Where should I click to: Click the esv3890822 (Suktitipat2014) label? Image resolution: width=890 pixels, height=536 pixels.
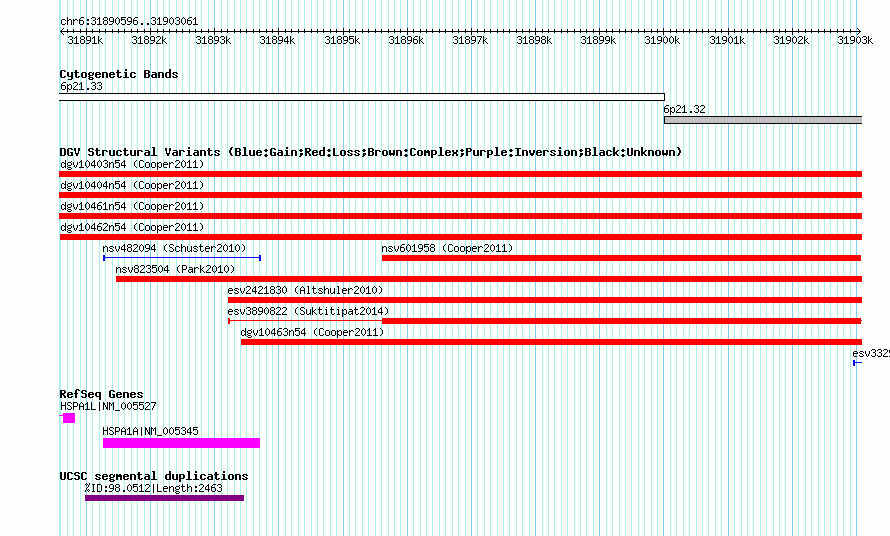pos(308,311)
